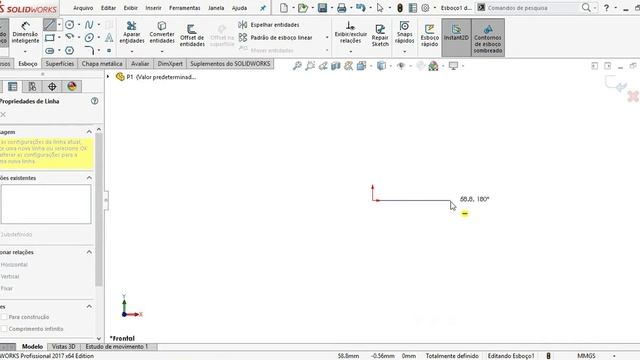Open the DimXpertManager crosshair tab icon

point(52,87)
